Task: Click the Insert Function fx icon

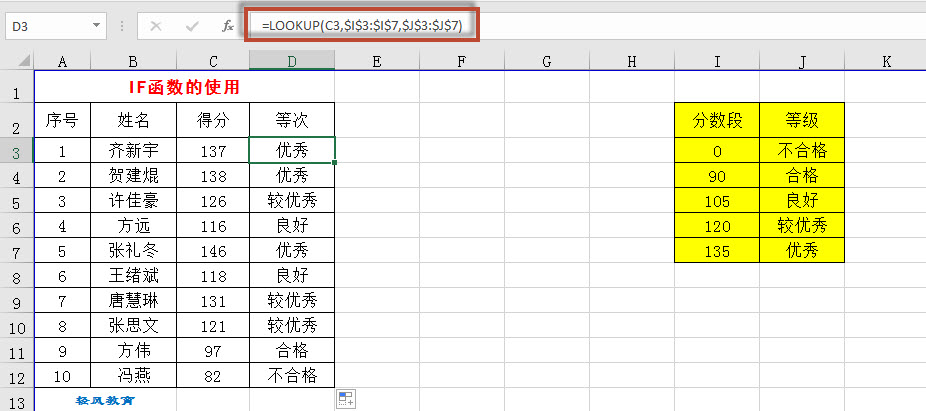Action: [x=227, y=26]
